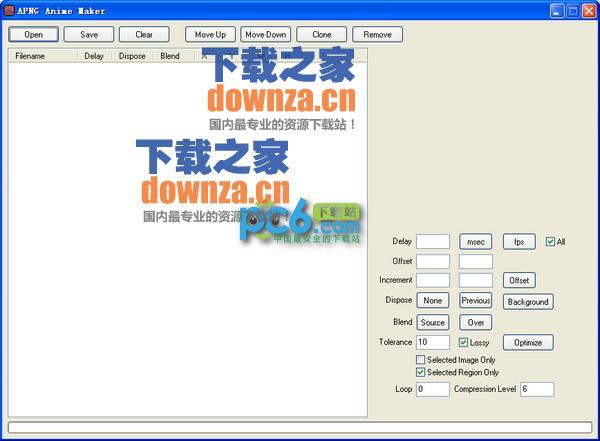
Task: Toggle the Lossy checkbox
Action: [x=463, y=342]
